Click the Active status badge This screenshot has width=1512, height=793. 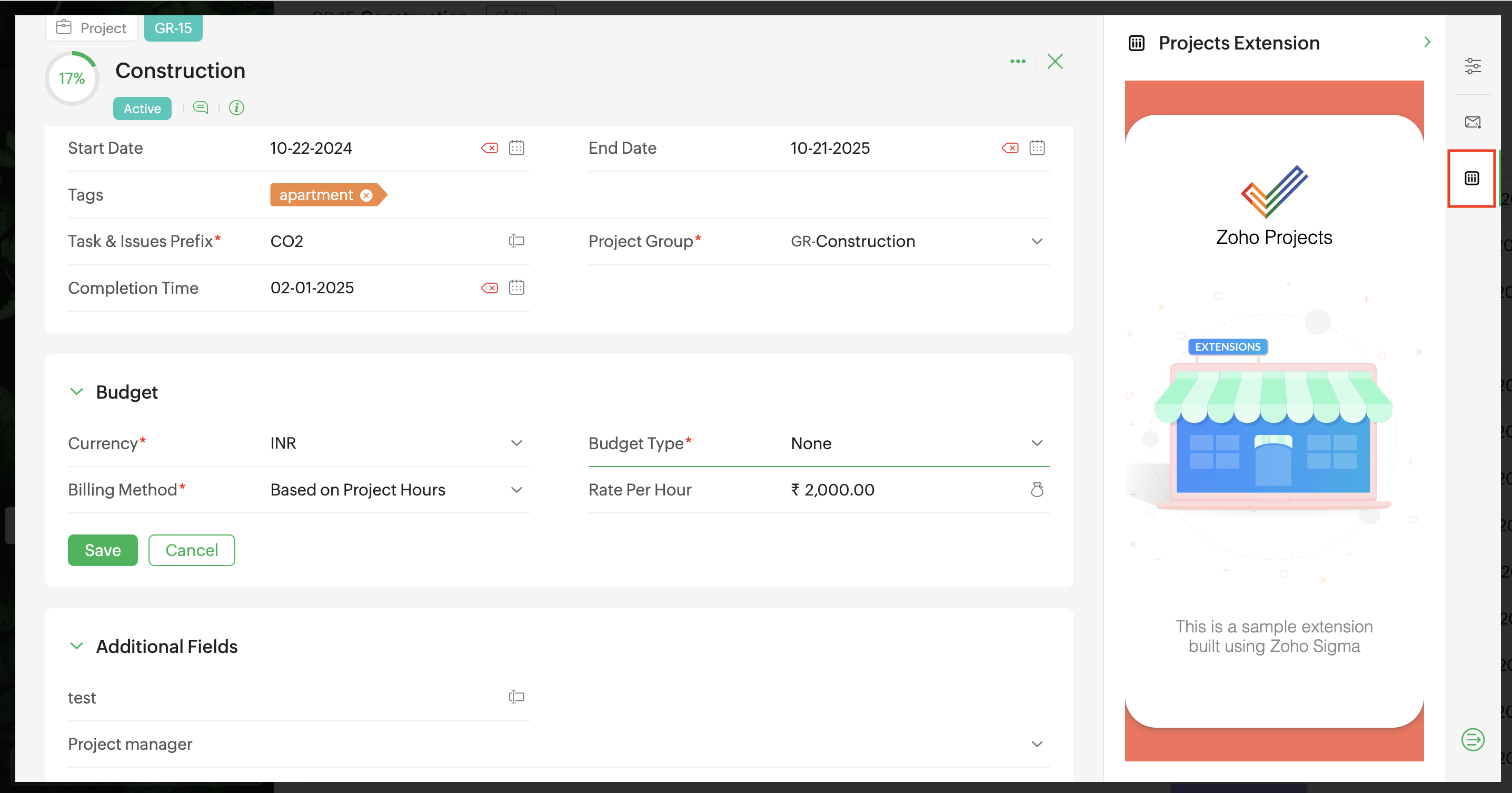142,108
